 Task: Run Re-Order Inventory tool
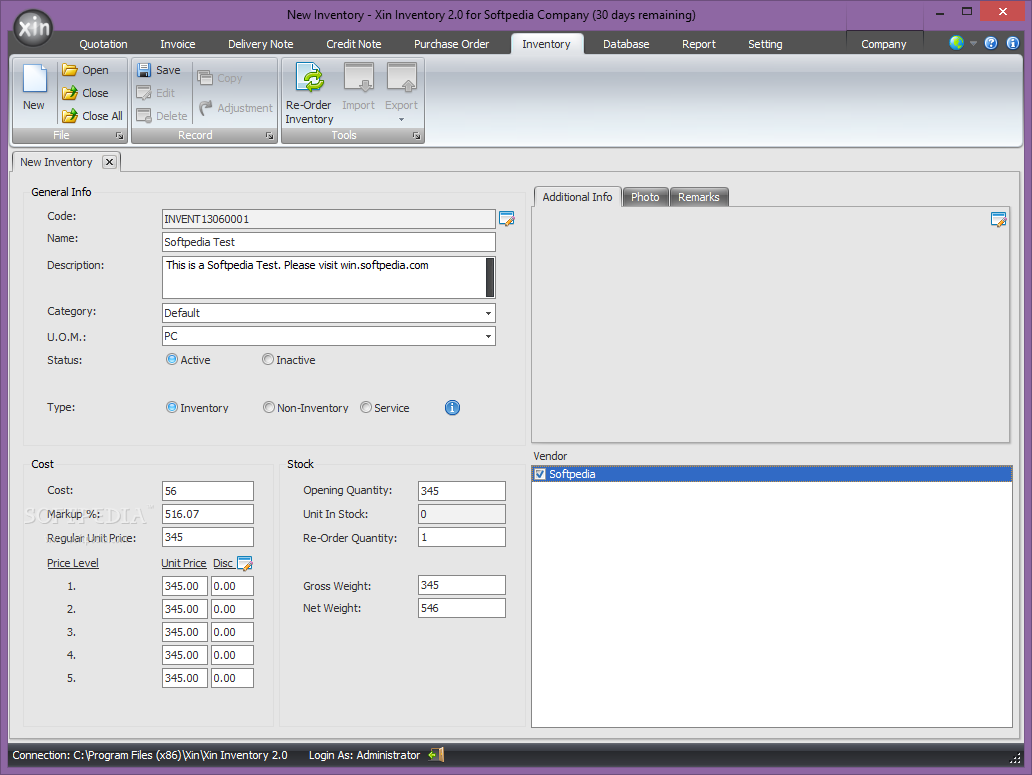[x=309, y=93]
